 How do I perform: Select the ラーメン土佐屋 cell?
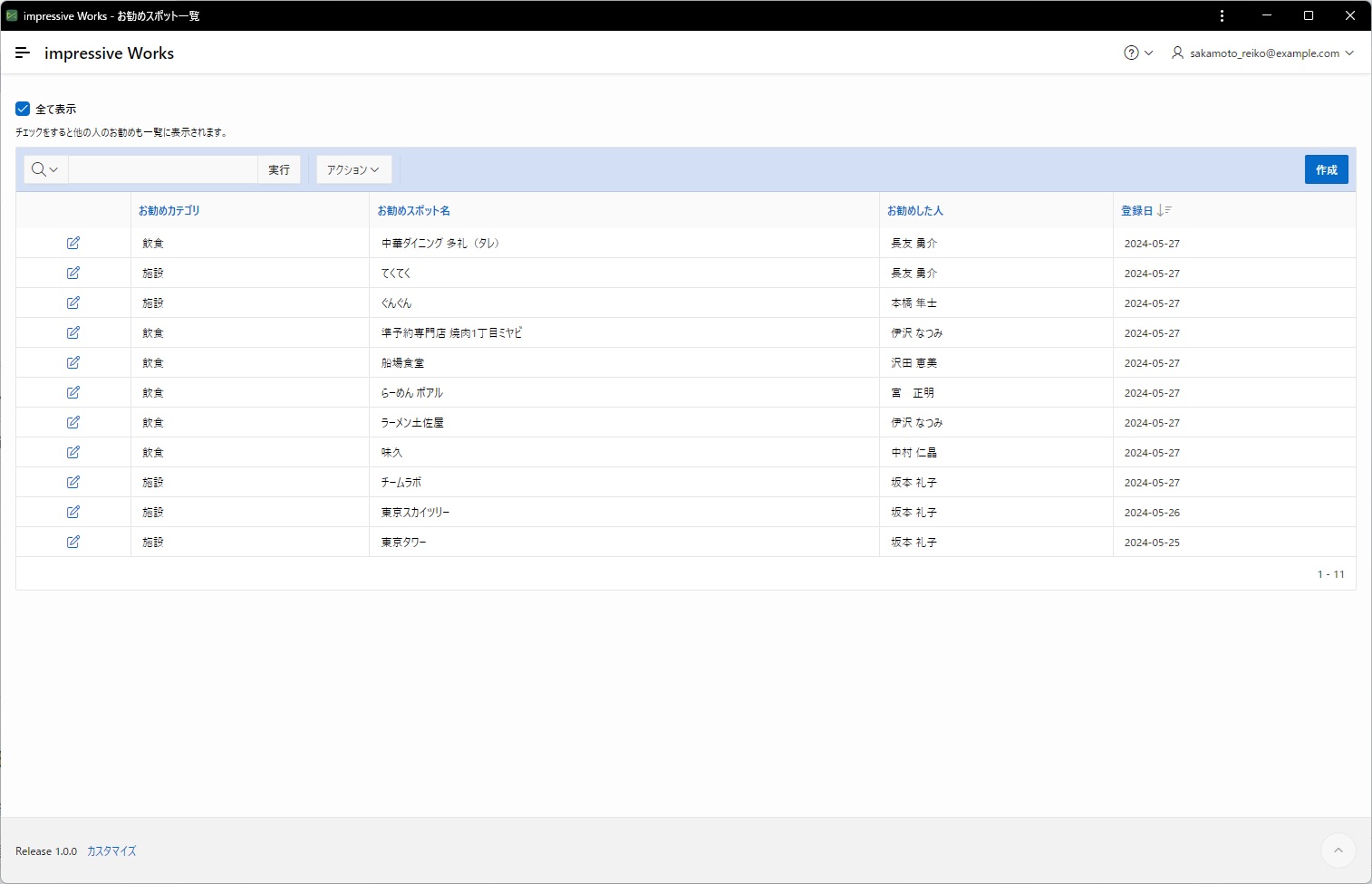(624, 422)
